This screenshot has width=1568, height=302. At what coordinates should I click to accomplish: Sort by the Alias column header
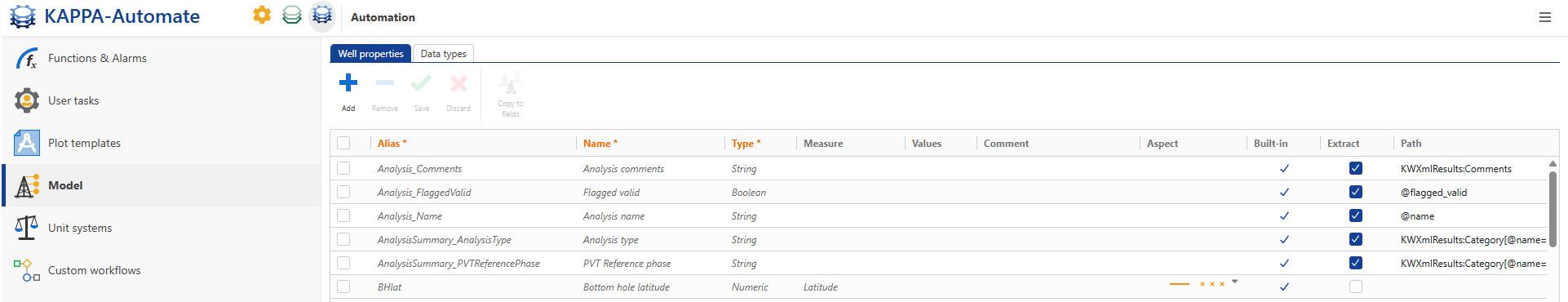pyautogui.click(x=392, y=143)
